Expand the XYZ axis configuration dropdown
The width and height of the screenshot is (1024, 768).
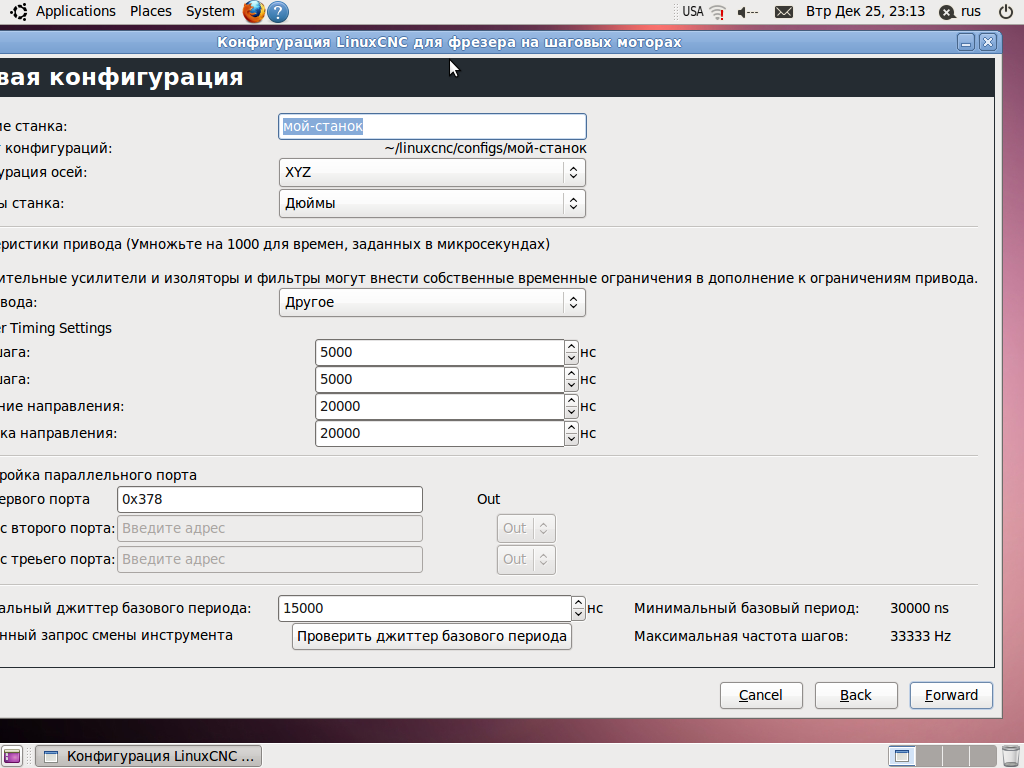tap(432, 172)
